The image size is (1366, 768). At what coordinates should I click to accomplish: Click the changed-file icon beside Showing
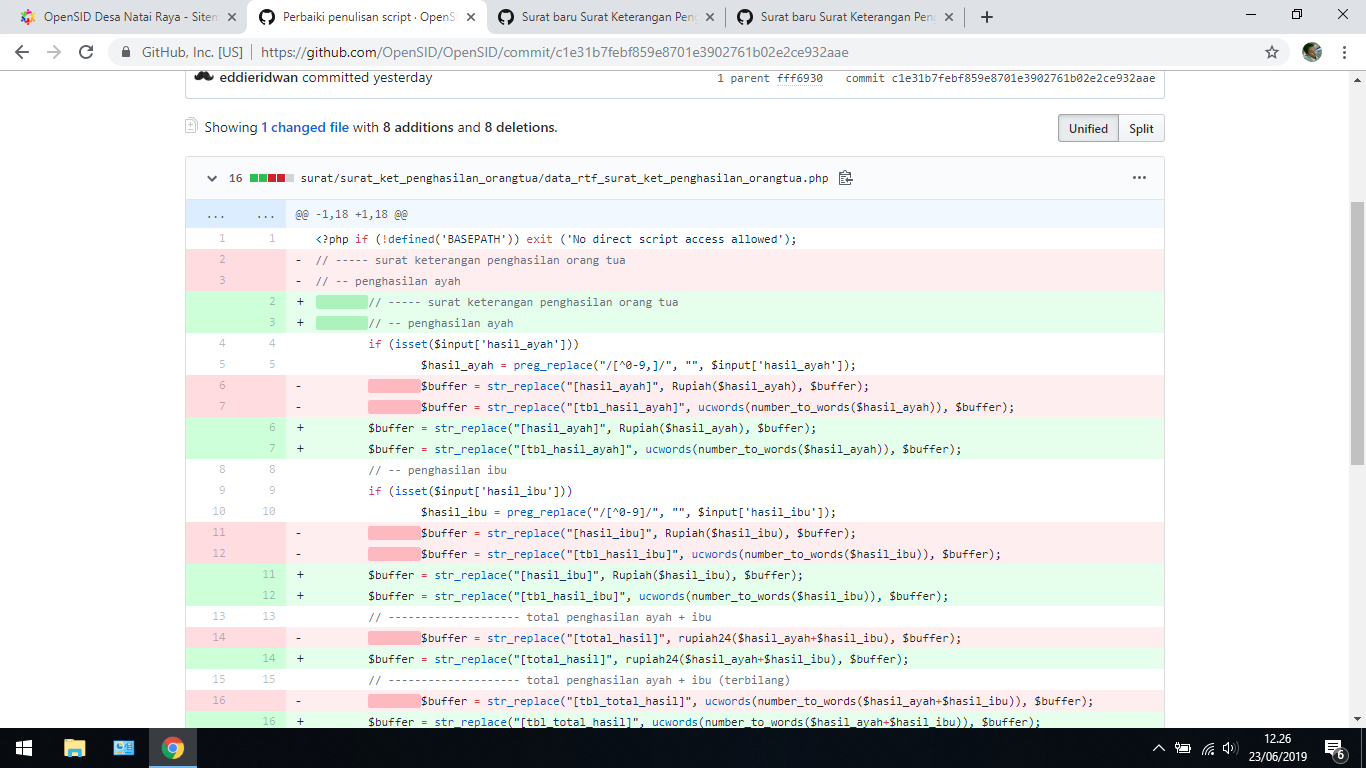point(190,127)
